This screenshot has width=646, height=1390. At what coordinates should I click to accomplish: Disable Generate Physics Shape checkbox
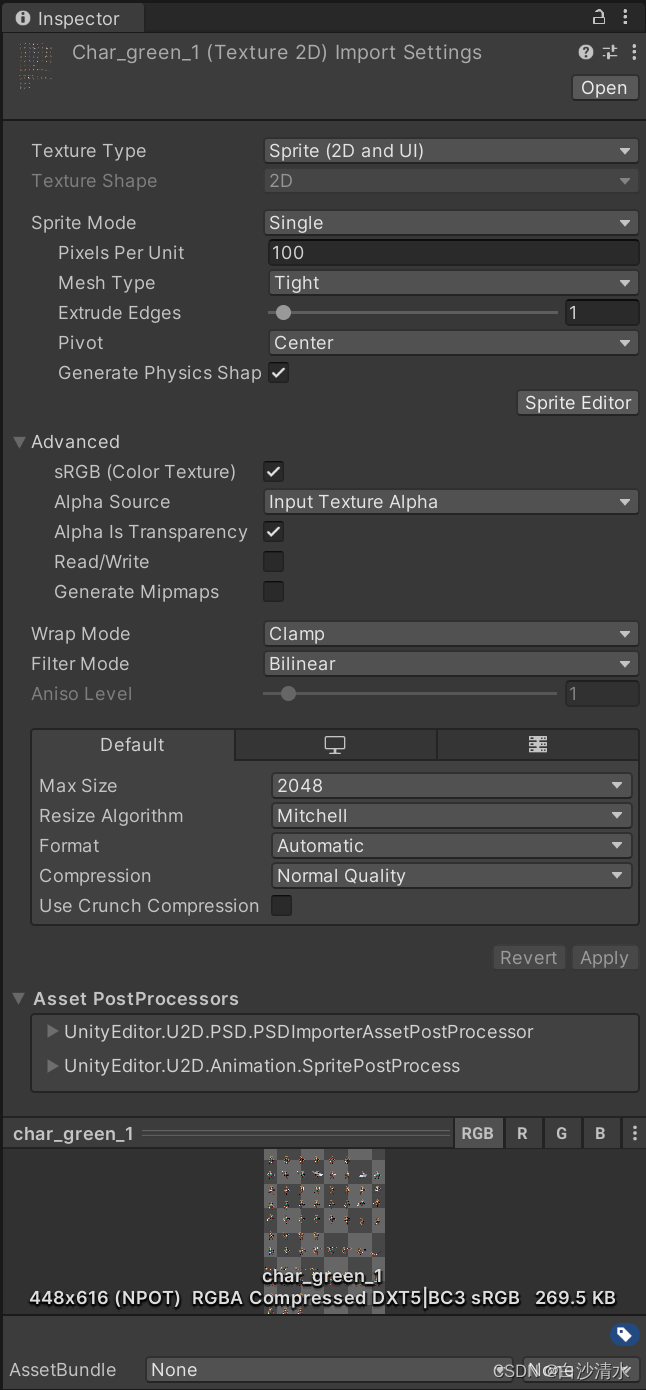point(279,373)
